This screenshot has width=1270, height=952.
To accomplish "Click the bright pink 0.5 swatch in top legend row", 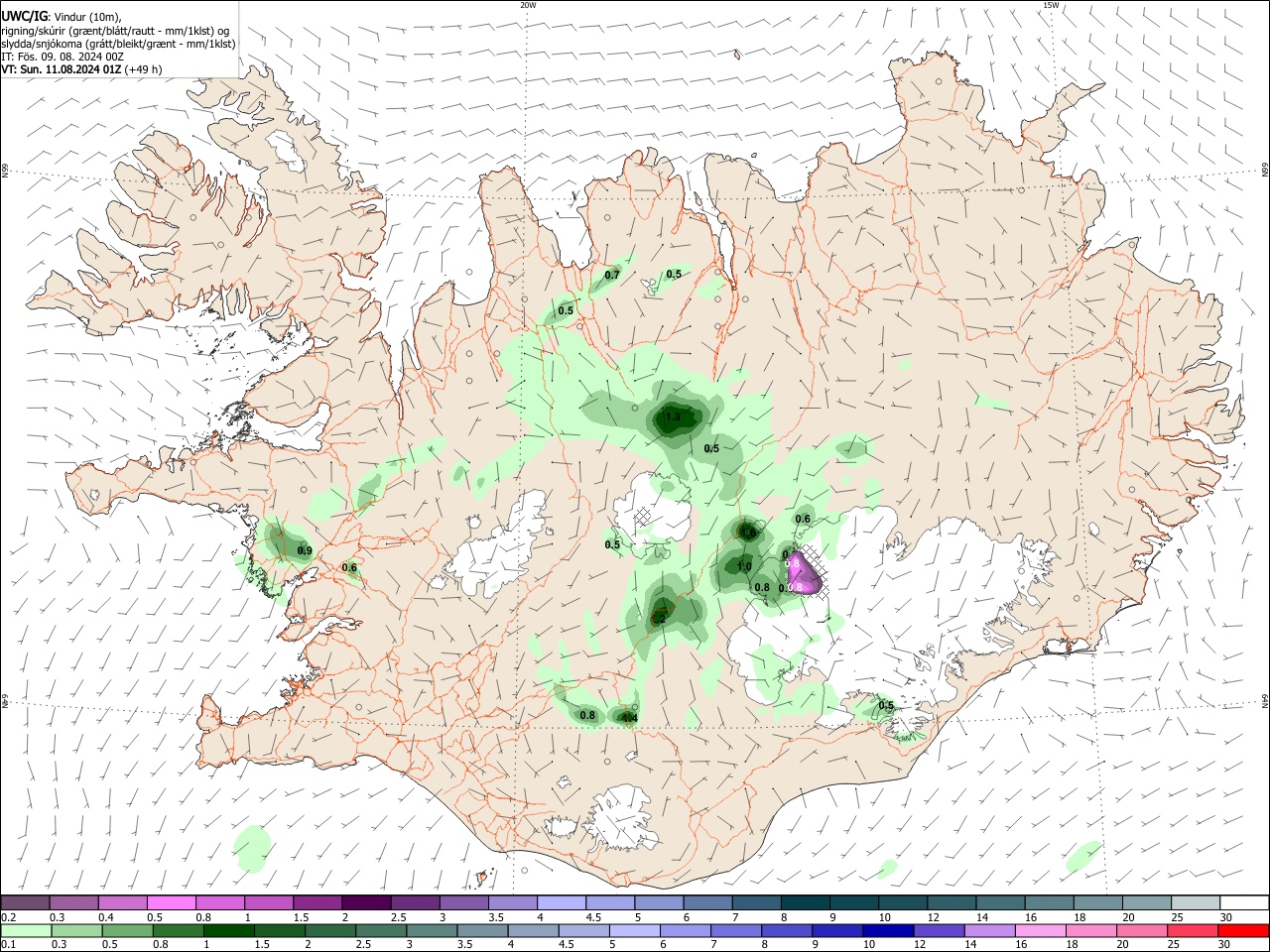I will click(172, 902).
